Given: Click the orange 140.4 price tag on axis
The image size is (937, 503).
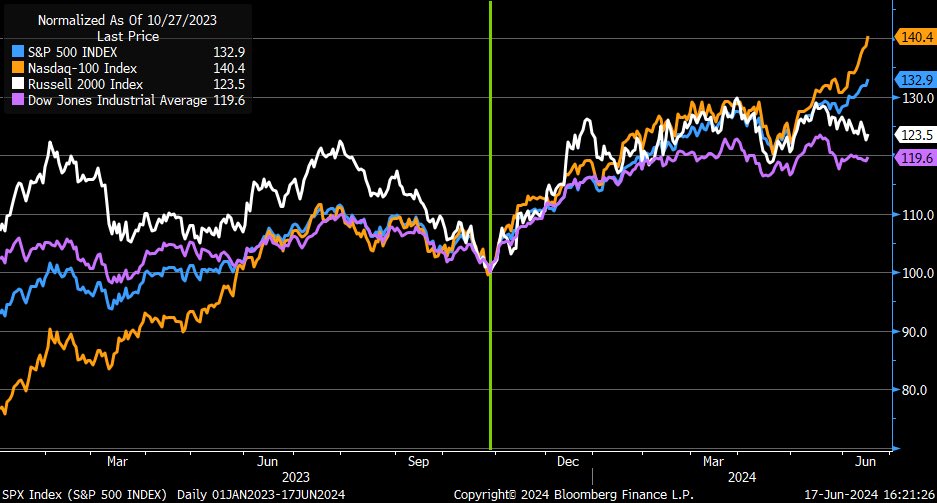Looking at the screenshot, I should click(915, 37).
